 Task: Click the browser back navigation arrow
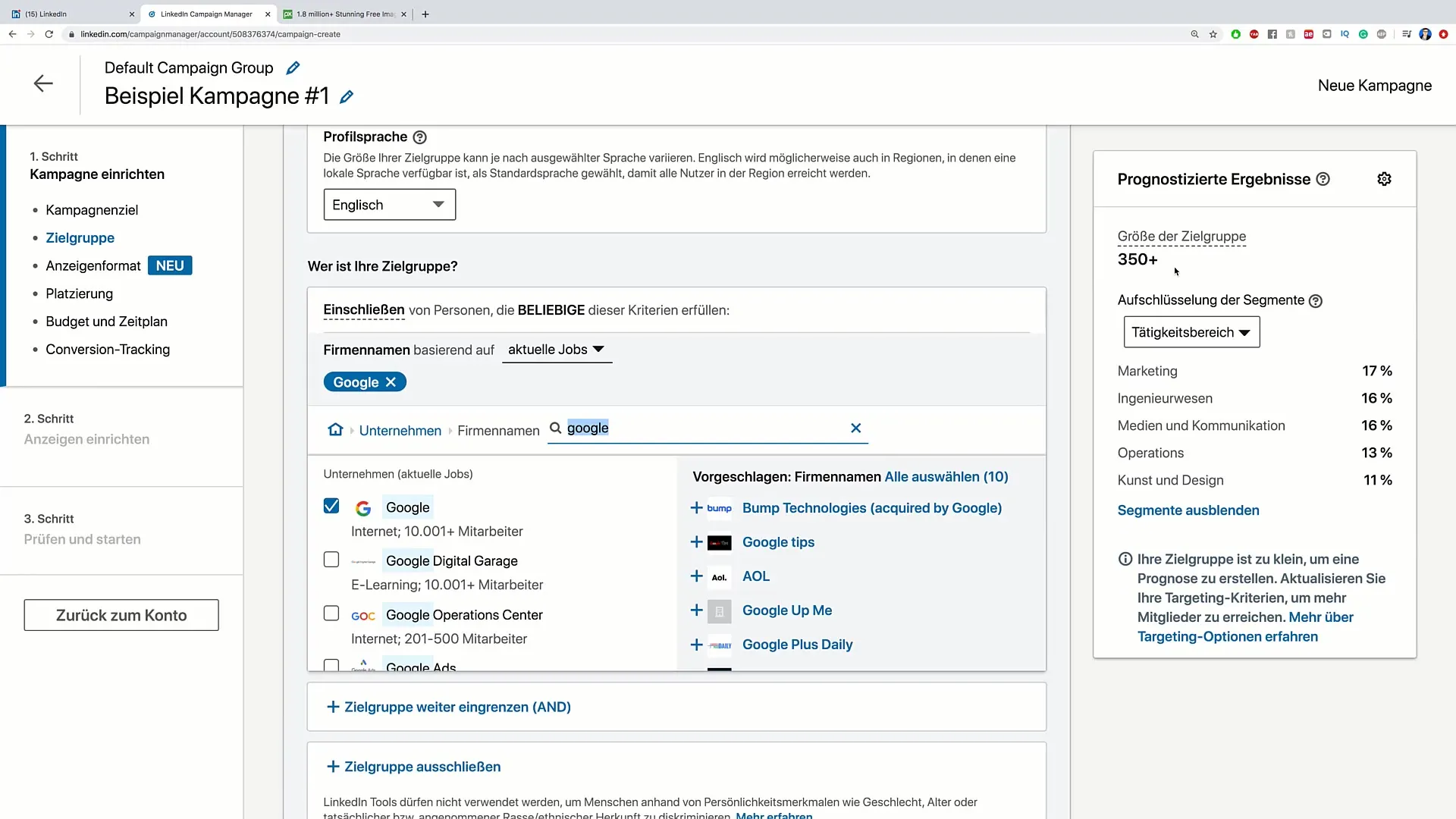pyautogui.click(x=12, y=34)
